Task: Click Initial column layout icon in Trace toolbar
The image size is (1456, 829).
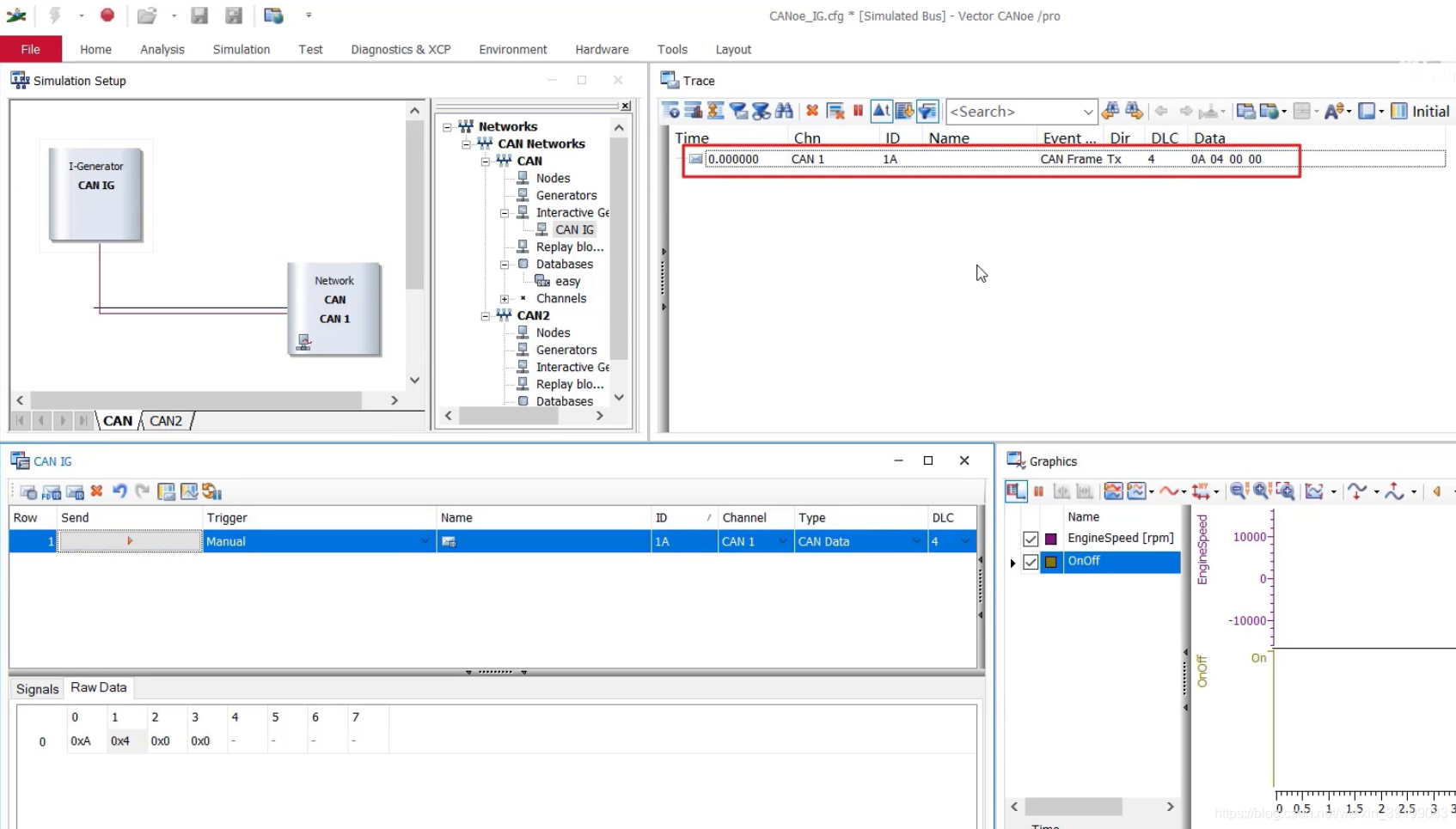Action: [1399, 111]
